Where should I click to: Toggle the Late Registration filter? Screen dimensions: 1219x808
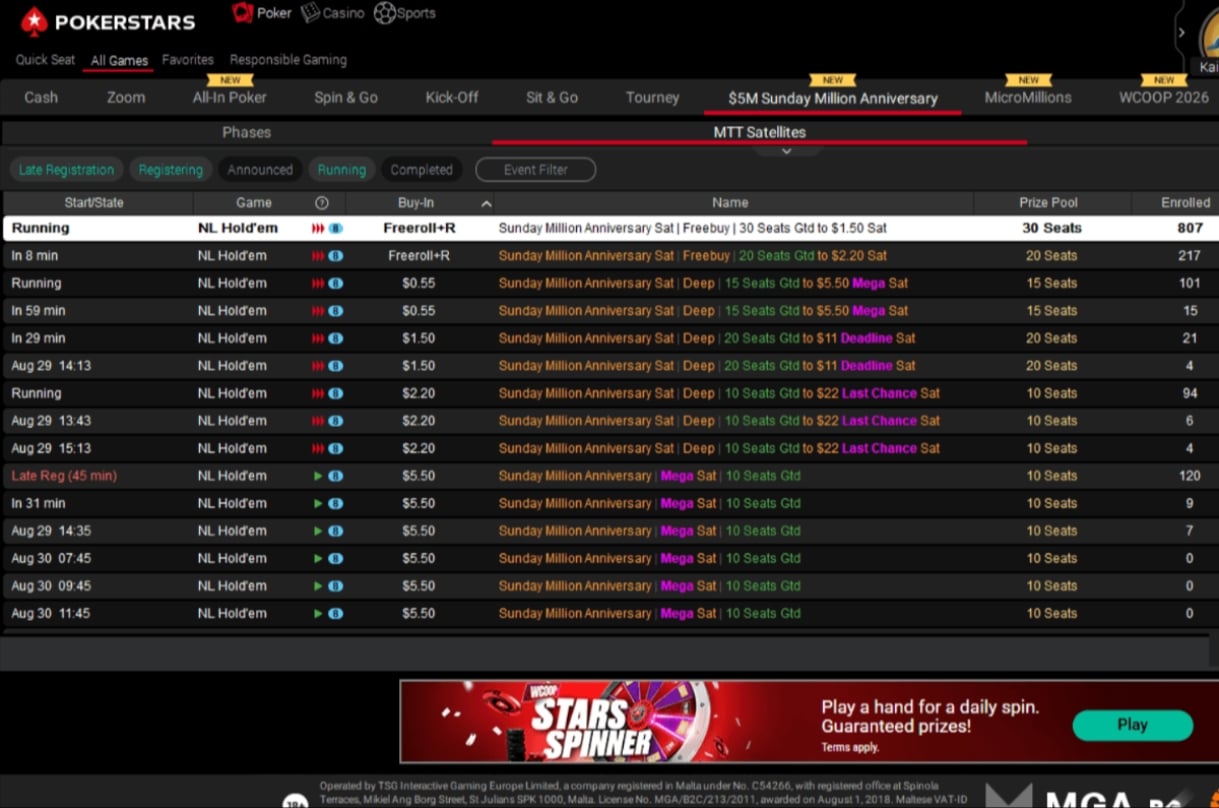66,170
